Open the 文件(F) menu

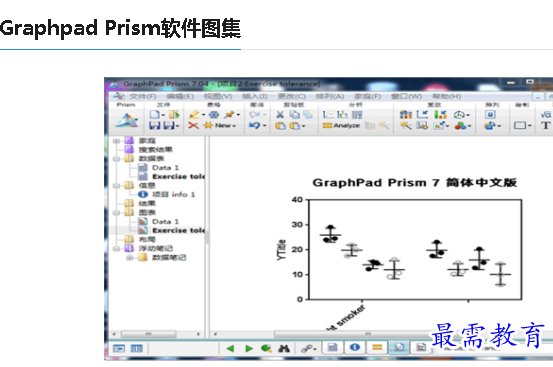click(x=142, y=96)
